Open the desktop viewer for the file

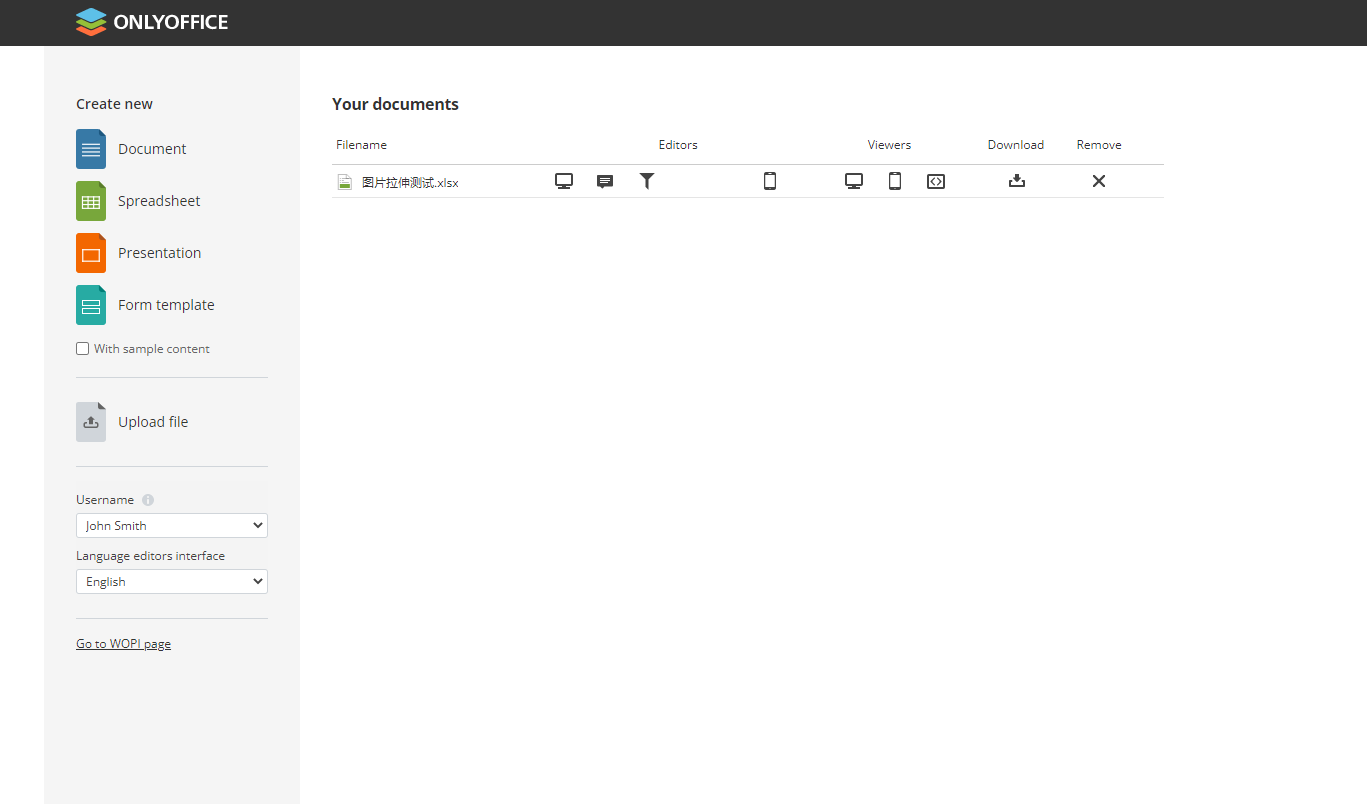pyautogui.click(x=853, y=181)
